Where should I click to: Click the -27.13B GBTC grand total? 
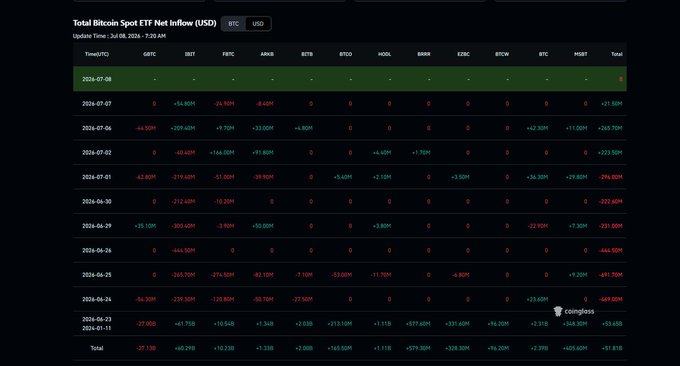pos(146,348)
